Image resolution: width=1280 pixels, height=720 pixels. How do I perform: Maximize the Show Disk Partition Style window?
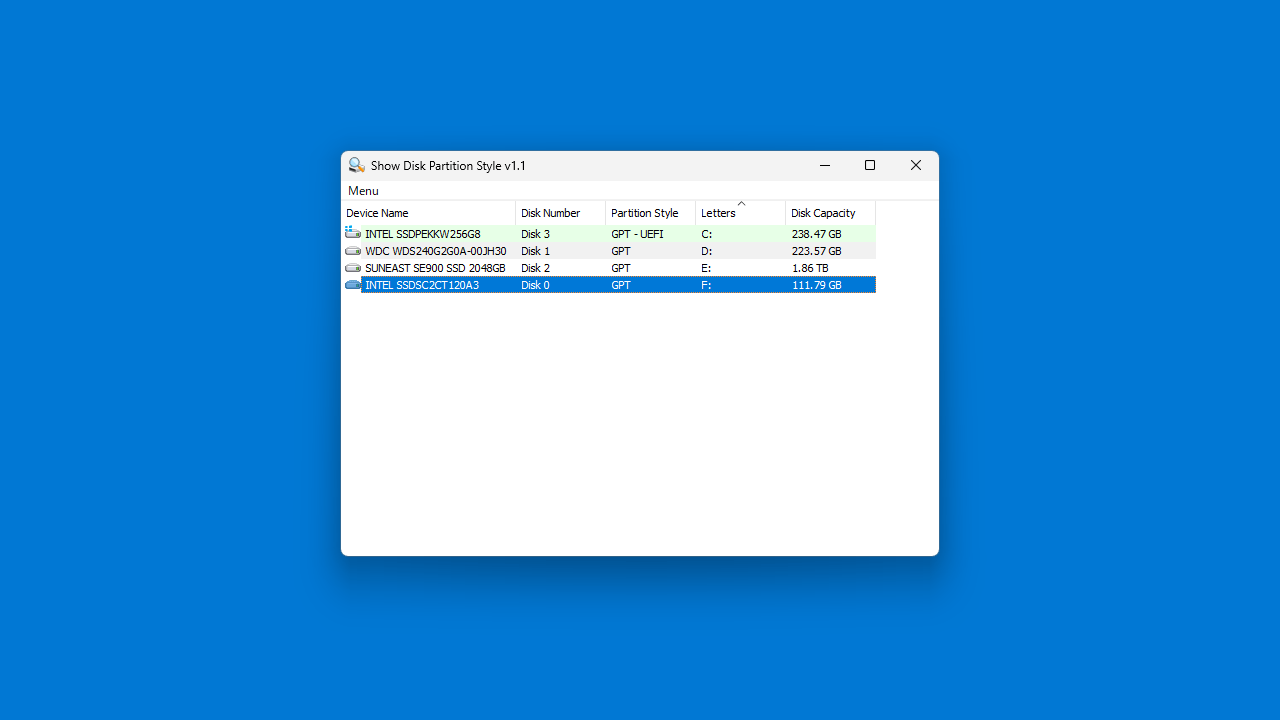click(870, 166)
